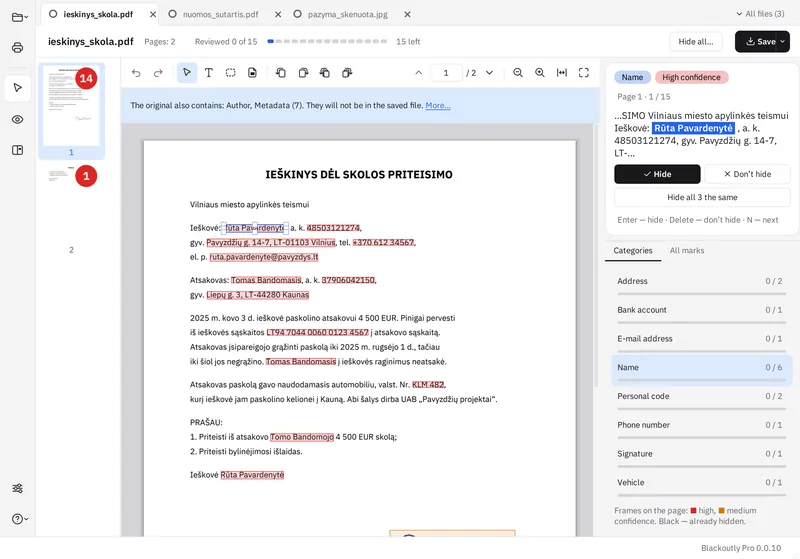This screenshot has width=800, height=559.
Task: Click Hide all 3 the same
Action: click(x=702, y=197)
